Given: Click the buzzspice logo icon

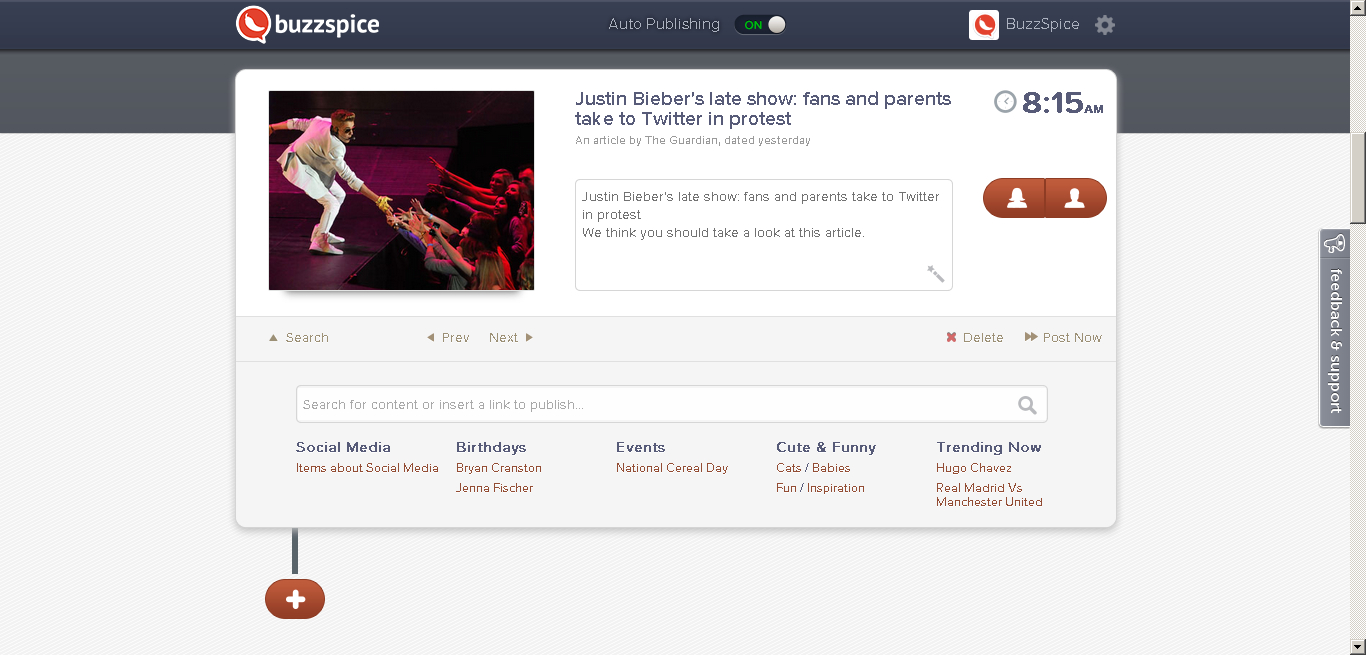Looking at the screenshot, I should point(253,24).
